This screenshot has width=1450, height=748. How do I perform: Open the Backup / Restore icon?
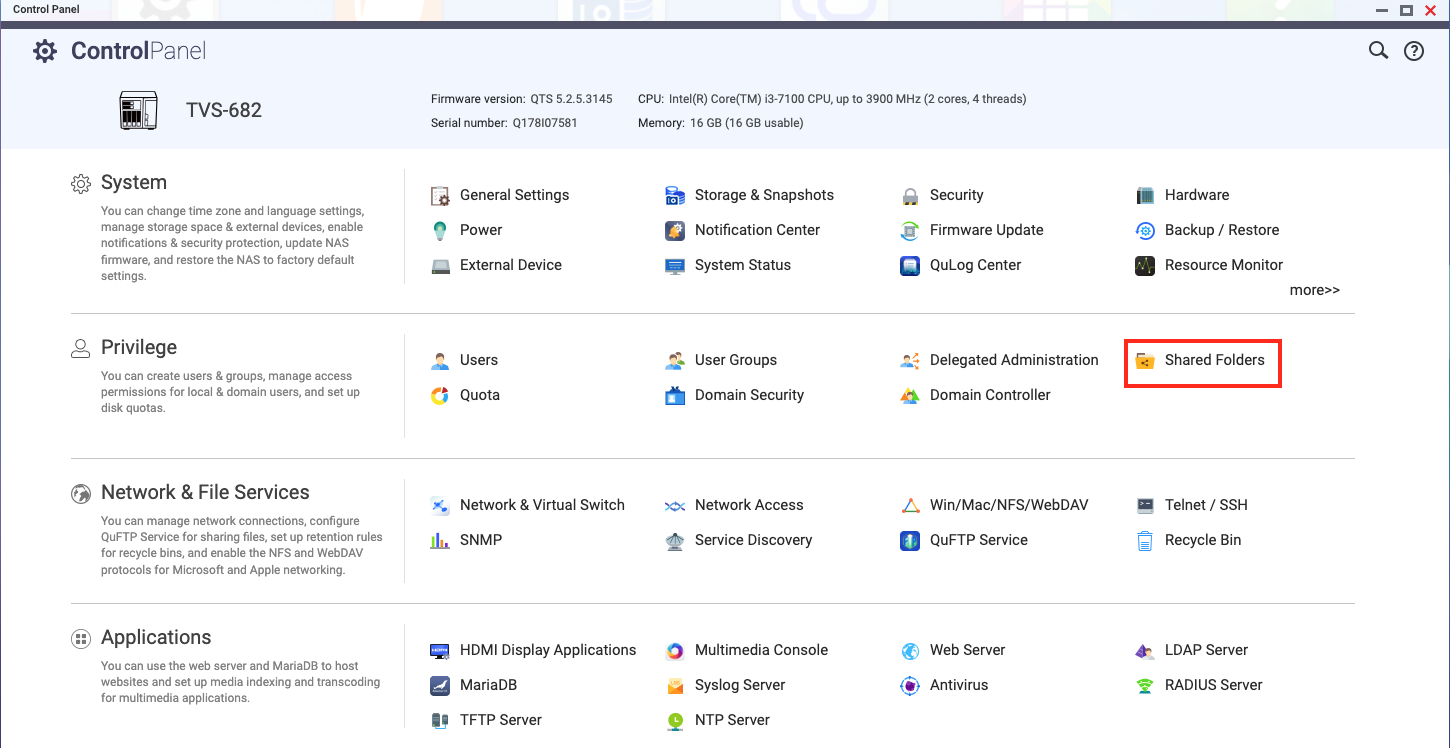[1145, 230]
